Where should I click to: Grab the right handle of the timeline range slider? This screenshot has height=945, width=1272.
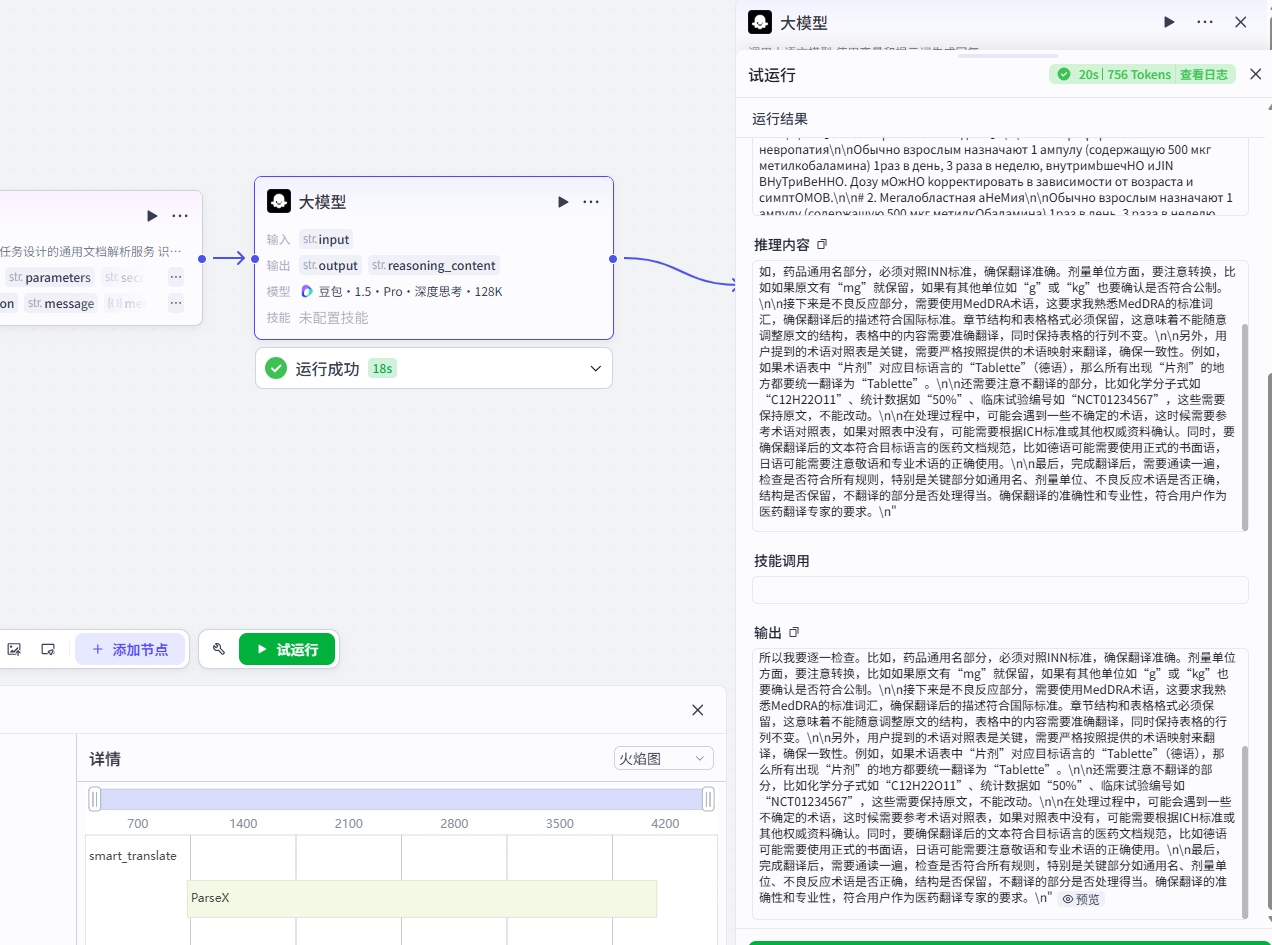tap(708, 799)
